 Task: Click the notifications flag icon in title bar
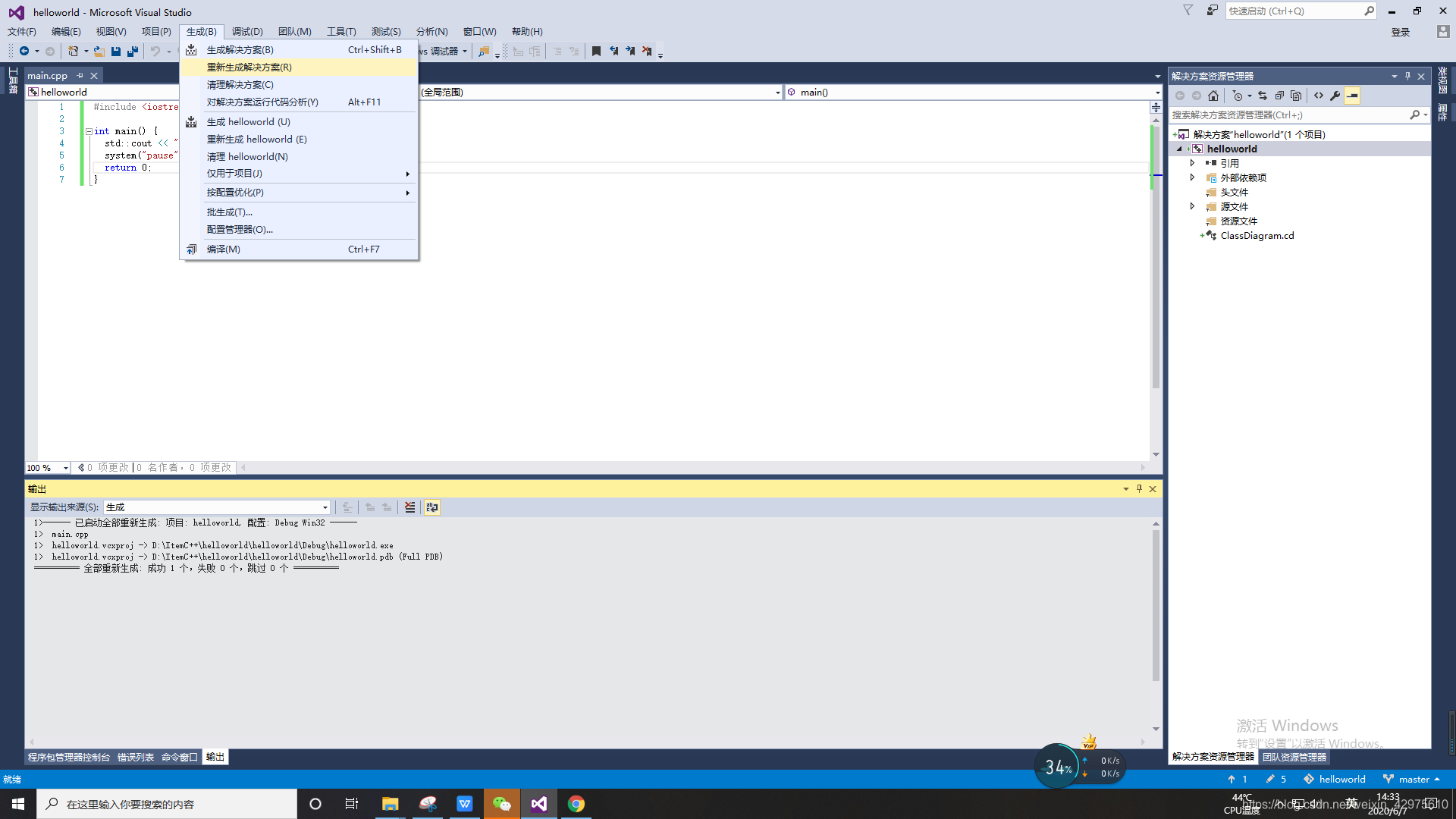[1188, 11]
